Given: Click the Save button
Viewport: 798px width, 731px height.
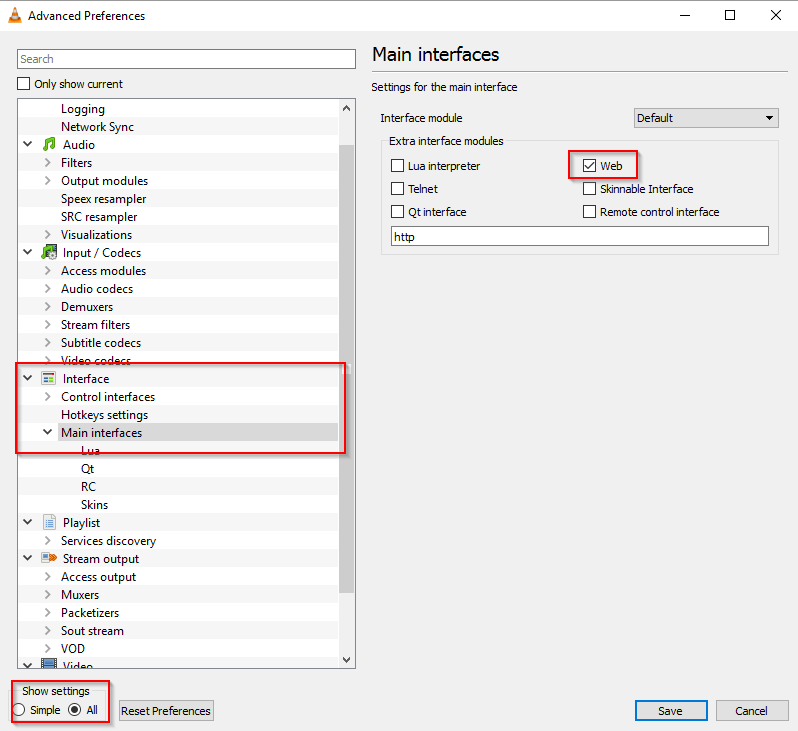Looking at the screenshot, I should pos(671,711).
